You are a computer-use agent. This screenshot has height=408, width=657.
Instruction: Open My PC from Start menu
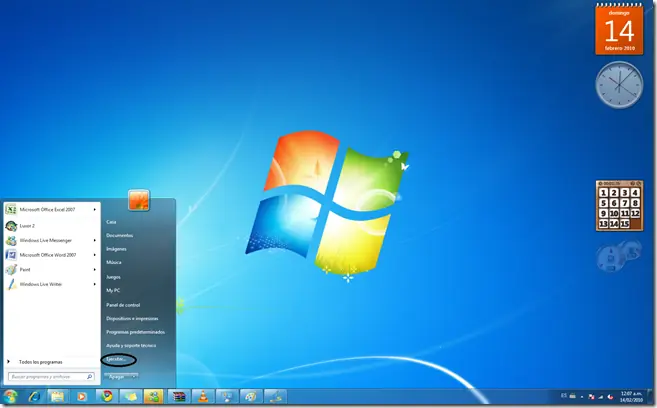point(113,290)
